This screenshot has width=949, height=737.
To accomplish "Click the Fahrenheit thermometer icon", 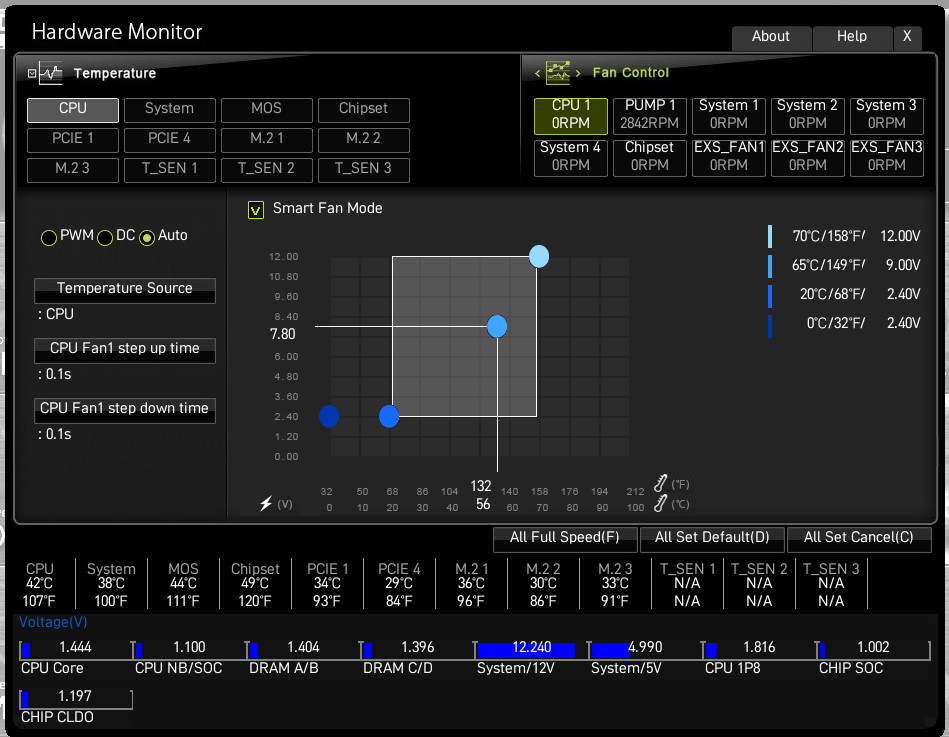I will tap(660, 483).
